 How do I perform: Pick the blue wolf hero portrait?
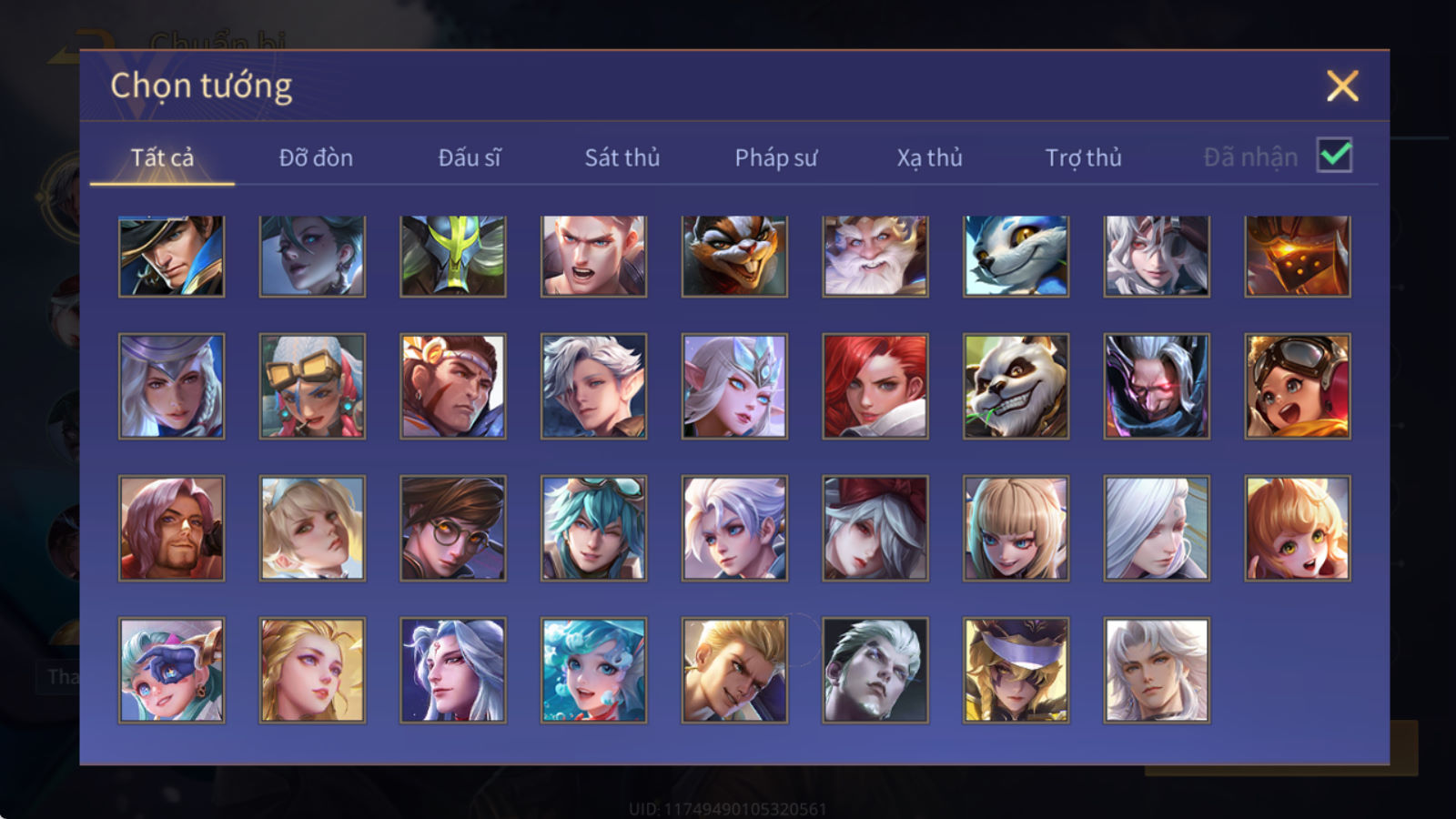[x=1016, y=256]
